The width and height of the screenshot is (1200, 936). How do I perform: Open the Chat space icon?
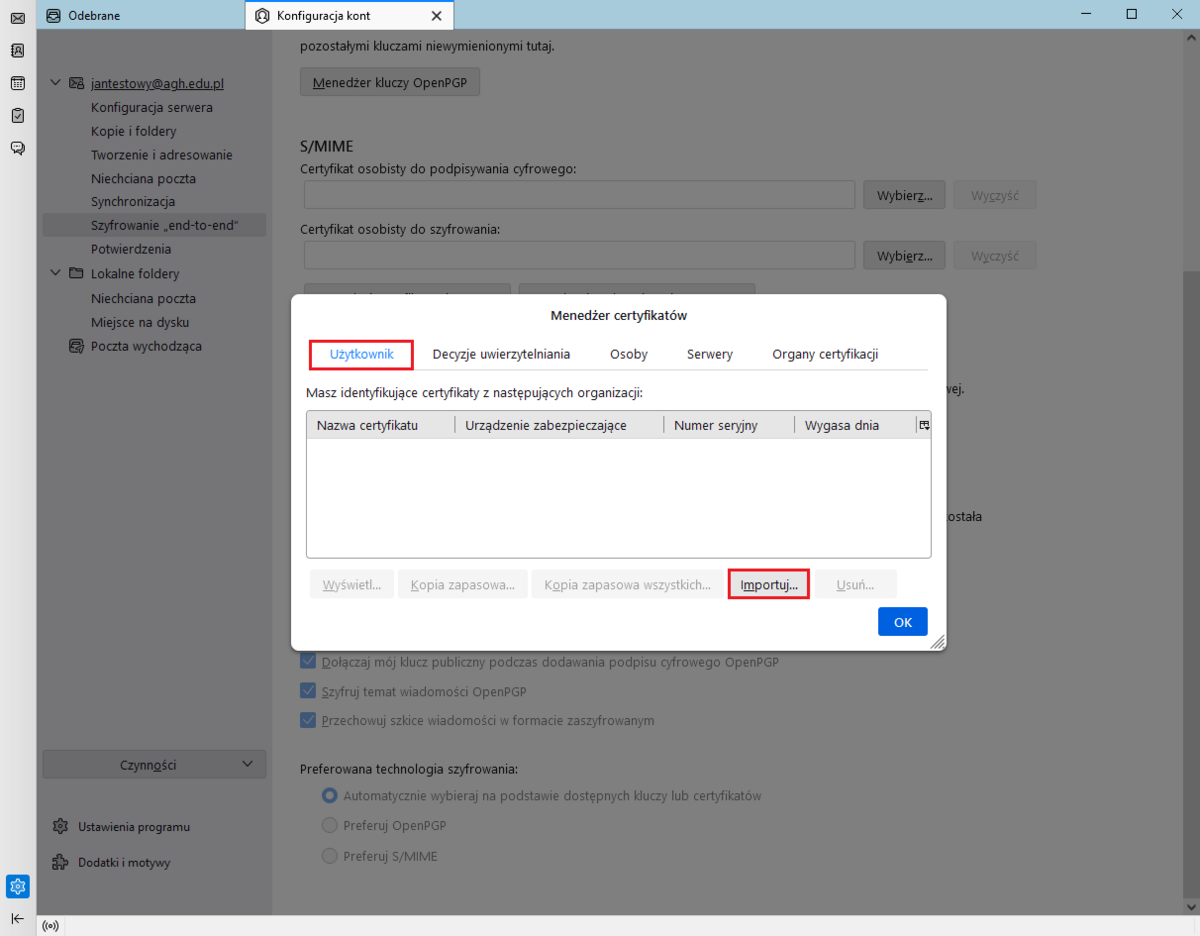click(x=17, y=148)
